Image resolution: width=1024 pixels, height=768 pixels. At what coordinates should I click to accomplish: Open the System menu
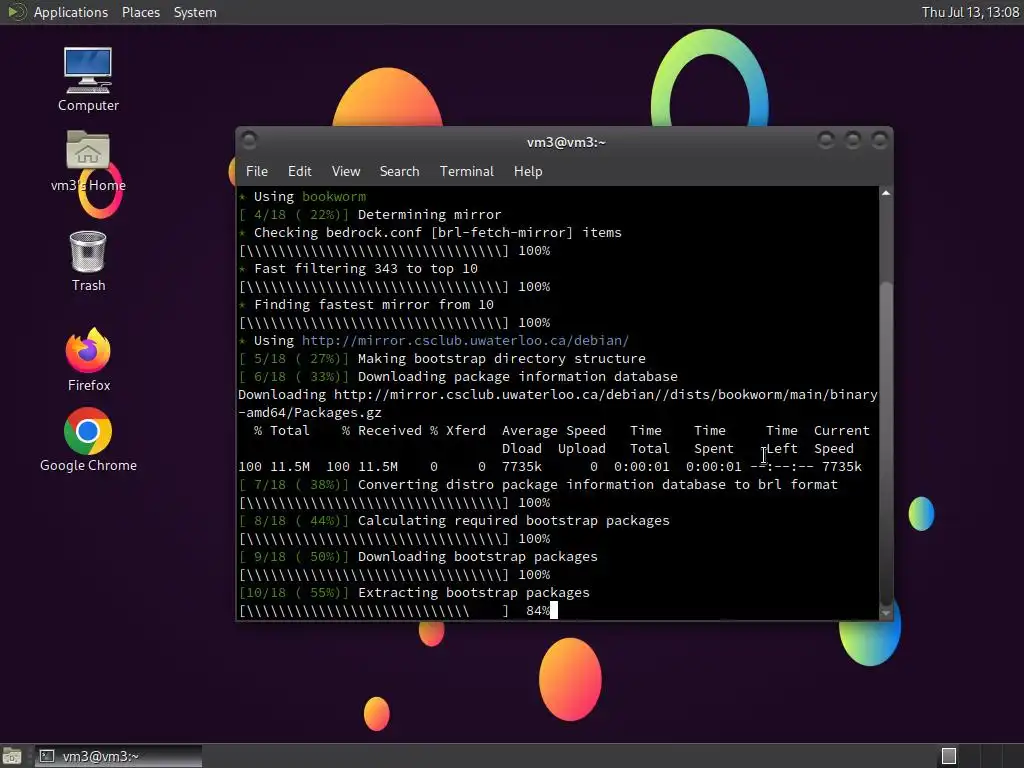(x=195, y=12)
